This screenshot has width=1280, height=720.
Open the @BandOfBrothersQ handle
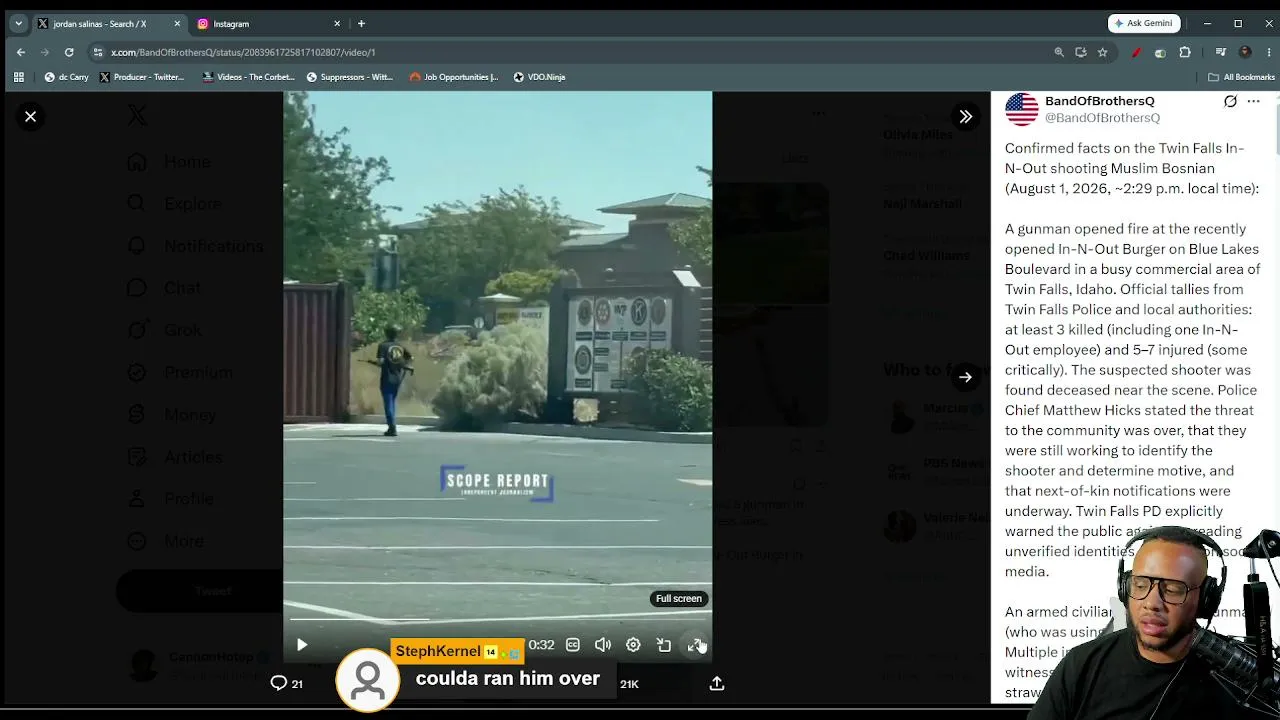(1102, 118)
